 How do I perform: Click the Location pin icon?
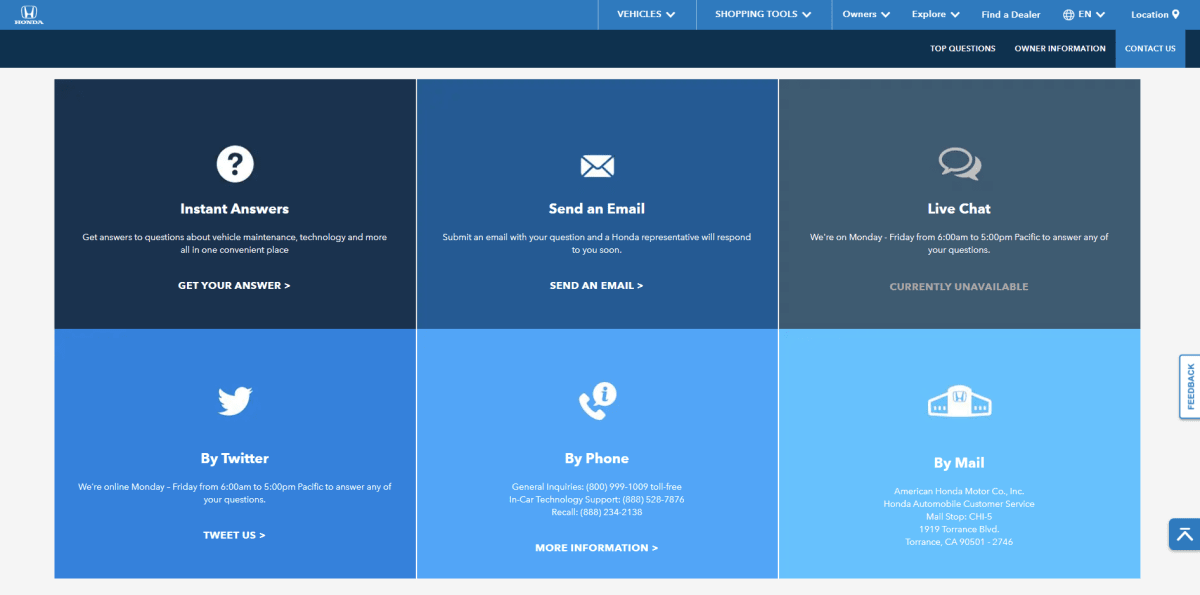click(x=1176, y=14)
